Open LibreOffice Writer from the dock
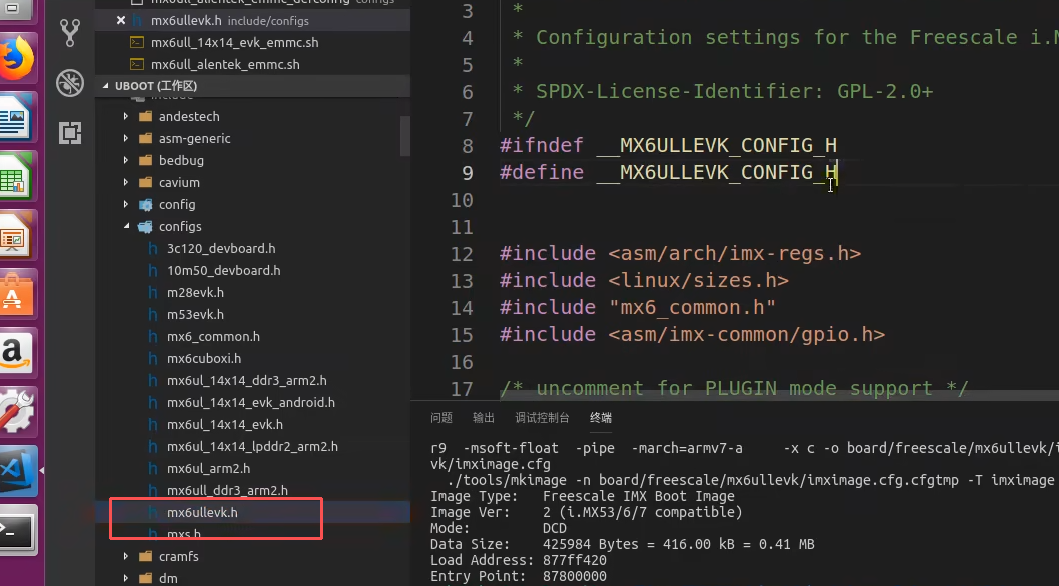Image resolution: width=1059 pixels, height=586 pixels. (16, 117)
